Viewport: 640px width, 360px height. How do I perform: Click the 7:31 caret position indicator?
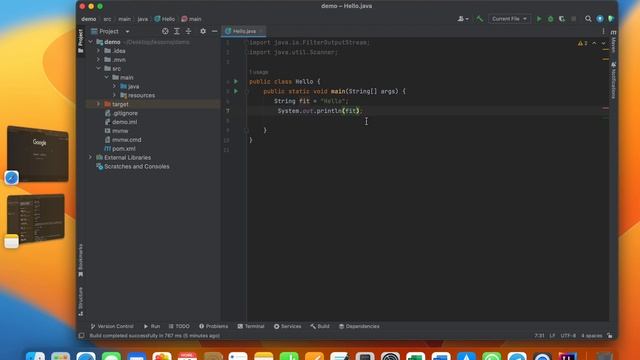click(x=540, y=336)
